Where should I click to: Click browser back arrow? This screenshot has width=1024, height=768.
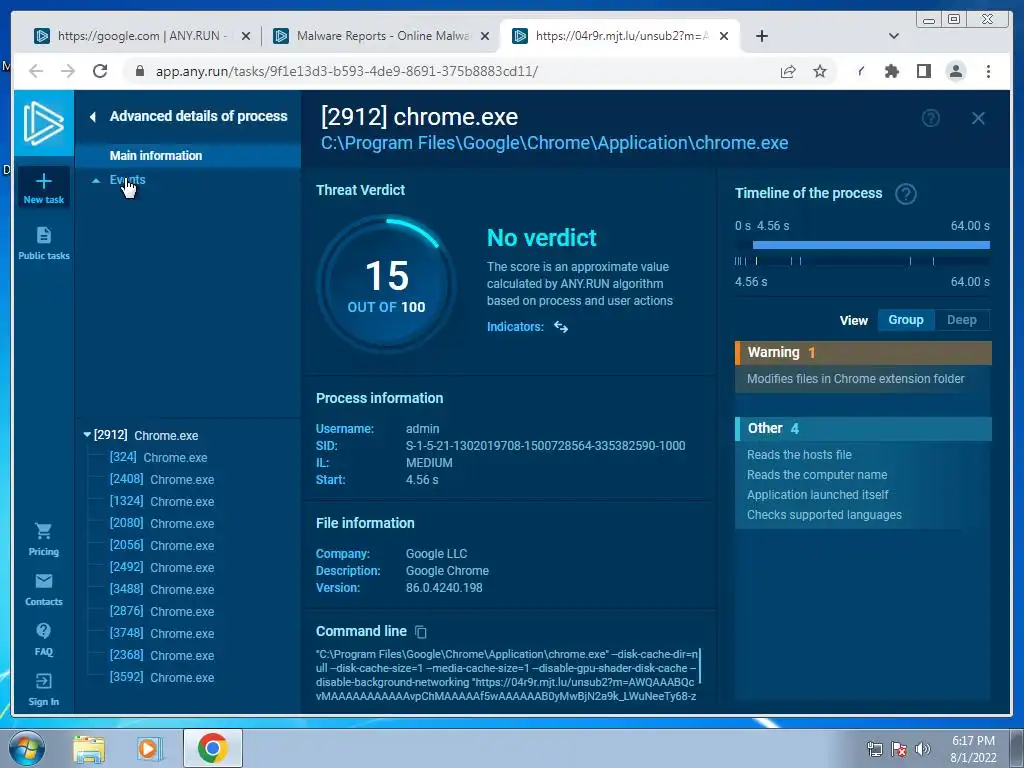click(x=36, y=71)
